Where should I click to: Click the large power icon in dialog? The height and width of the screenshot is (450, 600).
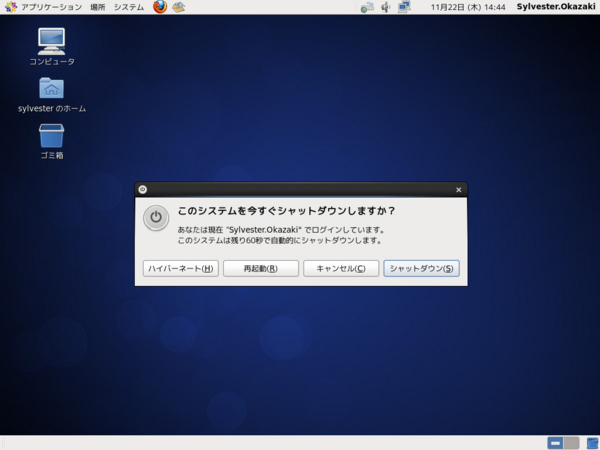pos(156,218)
